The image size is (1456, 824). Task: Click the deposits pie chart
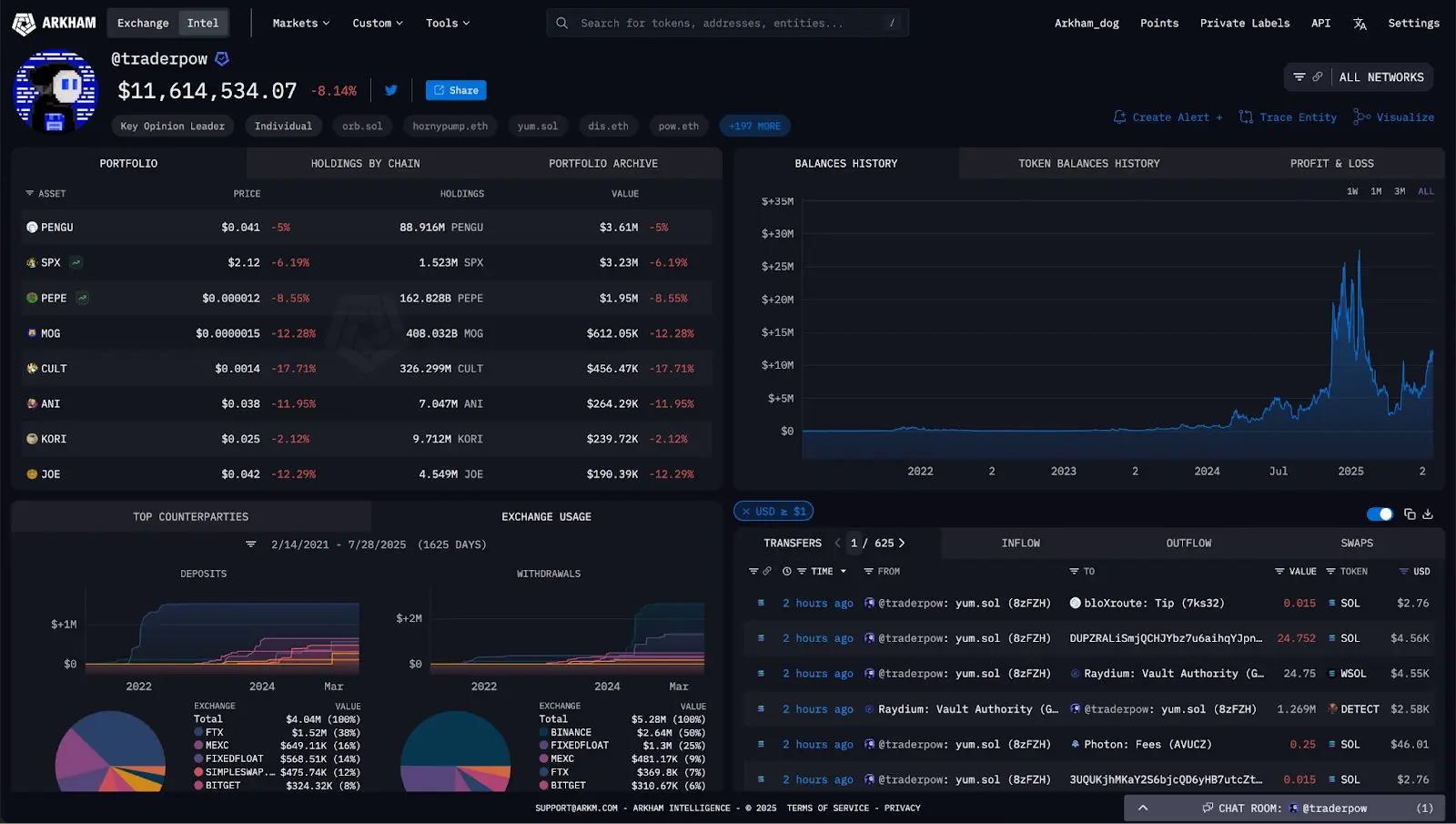tap(110, 753)
